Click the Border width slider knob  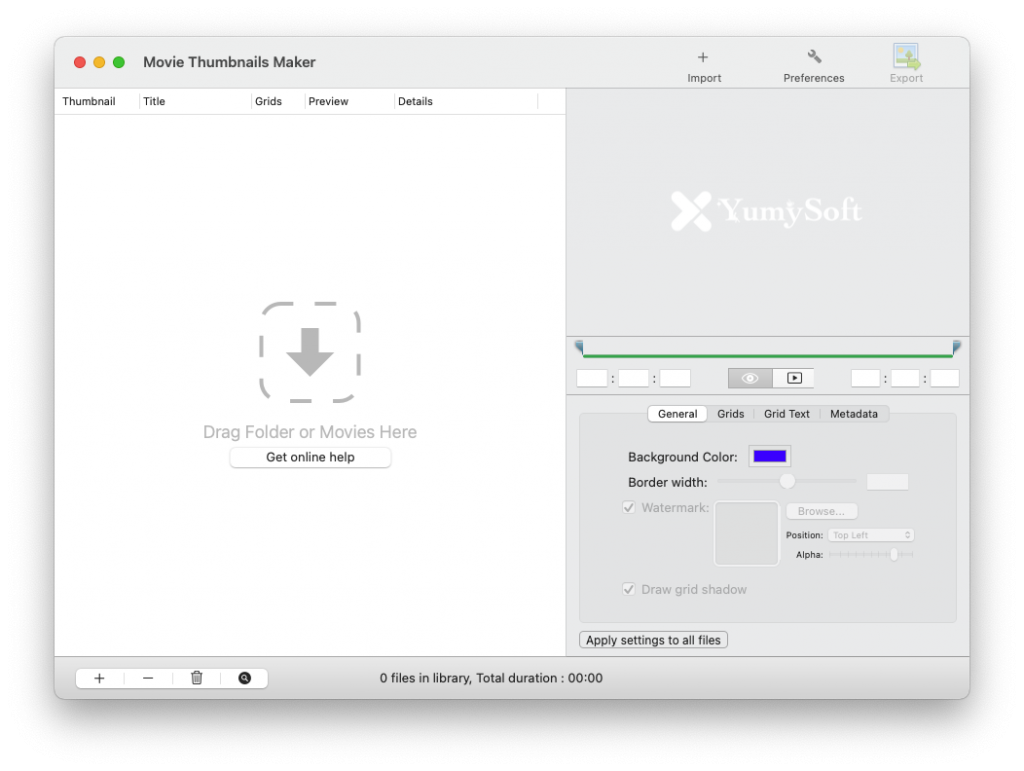pos(788,482)
